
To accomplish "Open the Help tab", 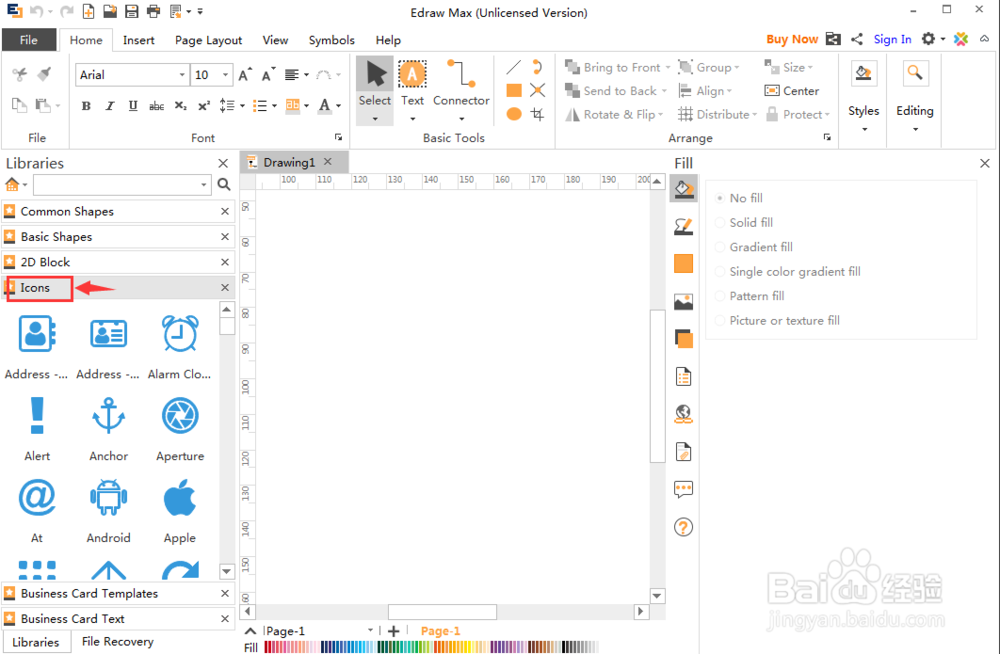I will (x=388, y=40).
